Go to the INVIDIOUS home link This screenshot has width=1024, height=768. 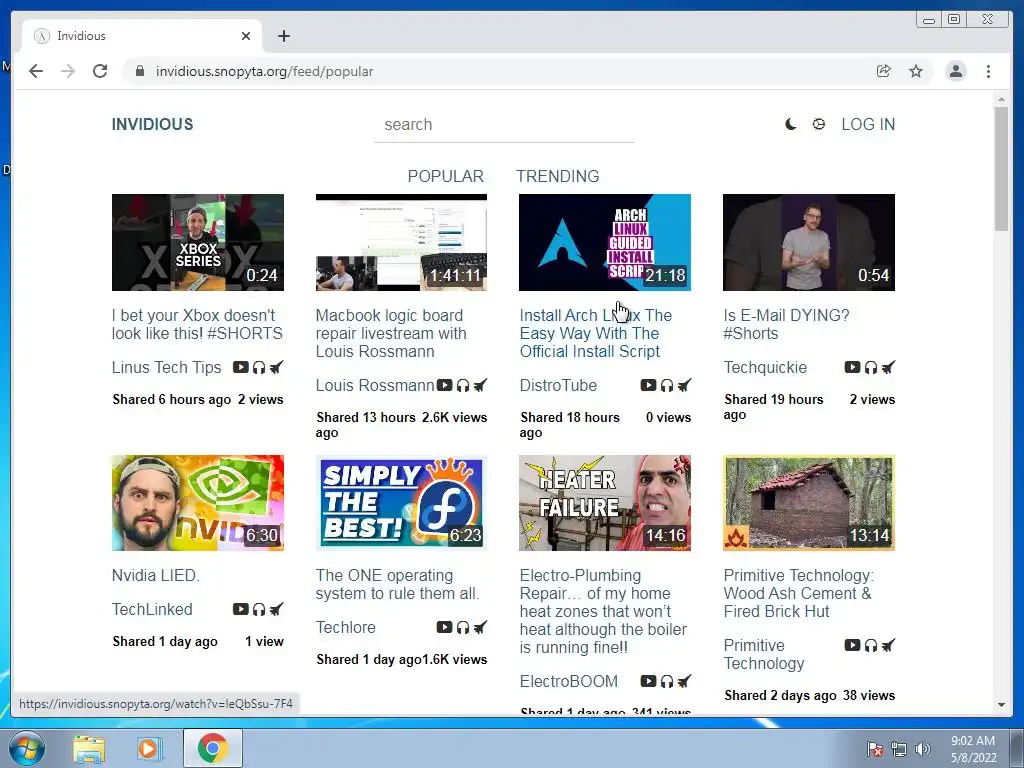click(152, 124)
